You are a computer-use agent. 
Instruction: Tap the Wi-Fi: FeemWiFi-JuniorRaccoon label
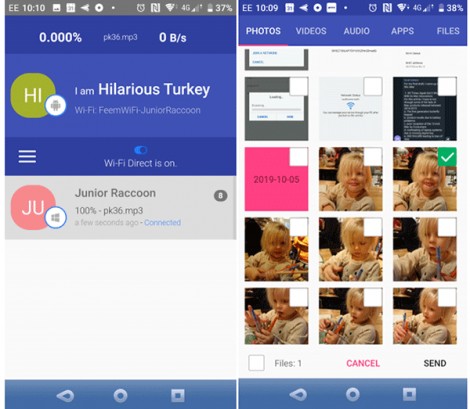click(138, 110)
